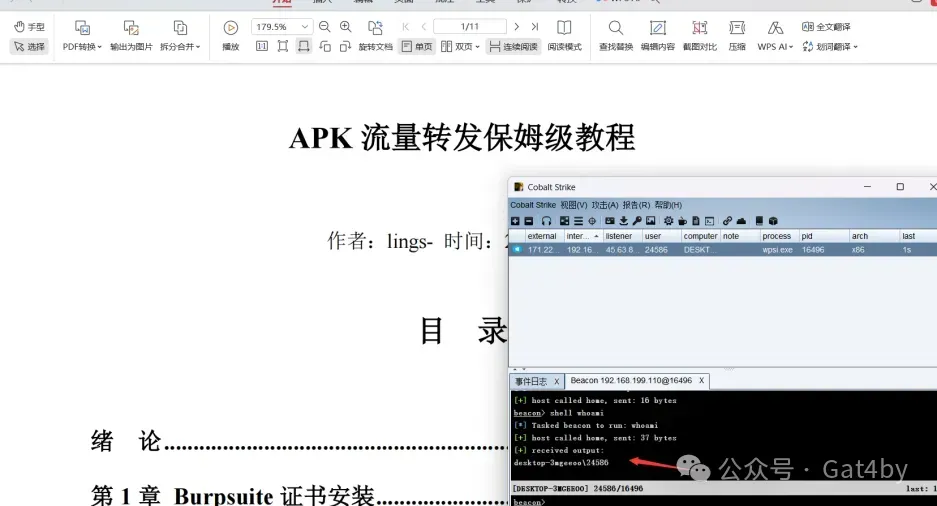This screenshot has height=506, width=937.
Task: Click the terminal script console icon
Action: [x=709, y=221]
